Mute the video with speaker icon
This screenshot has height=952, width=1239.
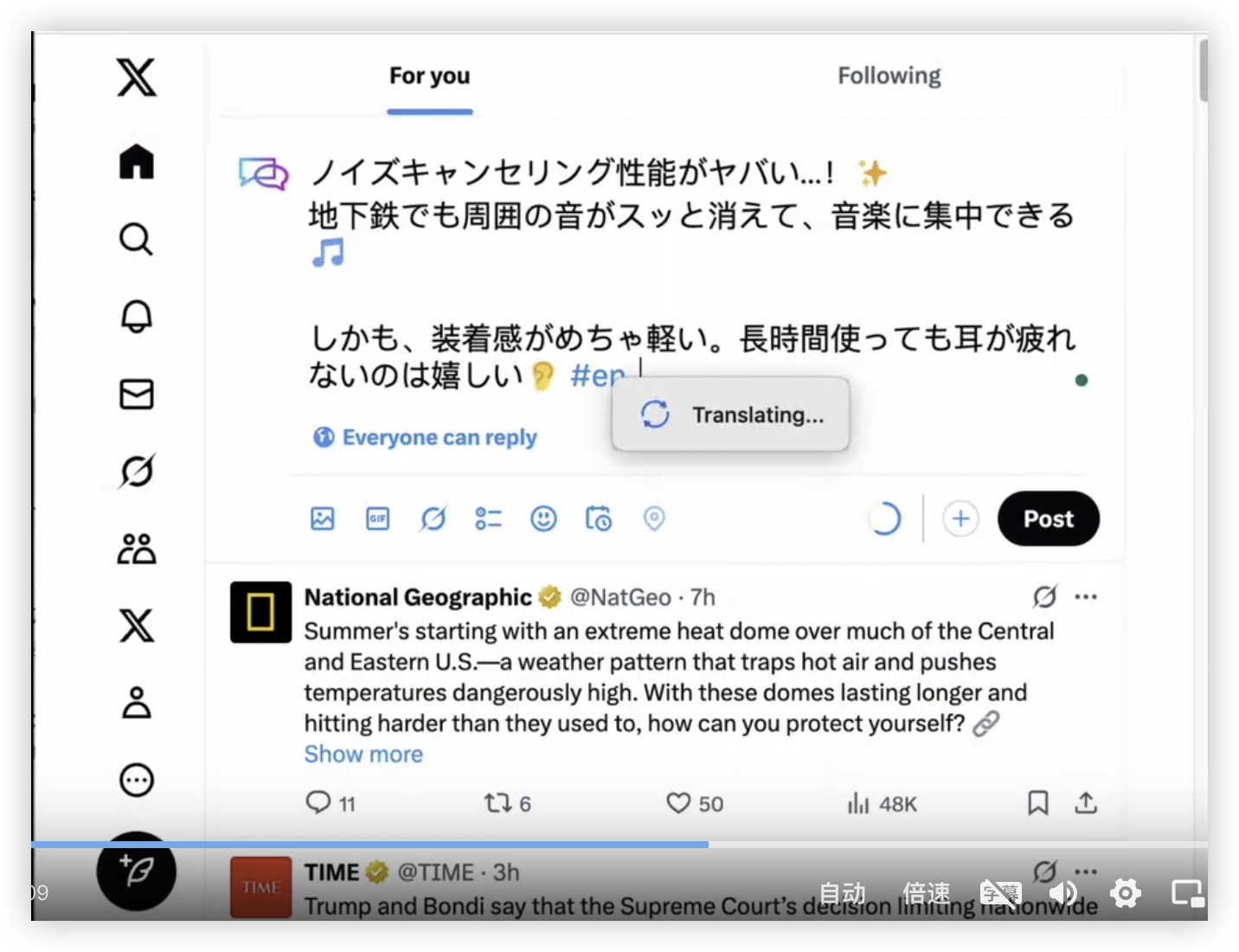[1063, 892]
